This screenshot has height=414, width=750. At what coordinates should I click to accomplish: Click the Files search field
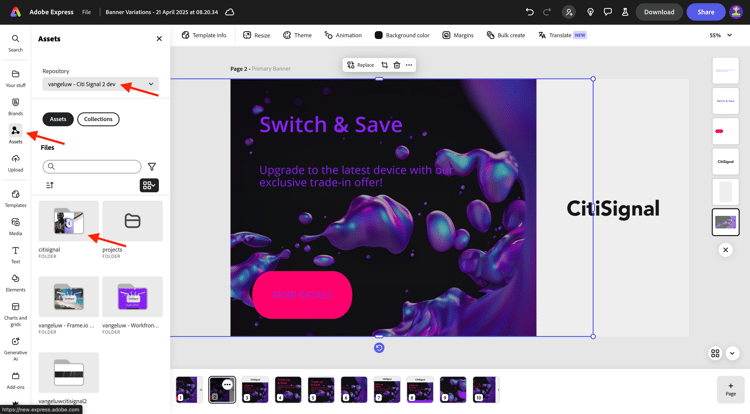coord(92,166)
